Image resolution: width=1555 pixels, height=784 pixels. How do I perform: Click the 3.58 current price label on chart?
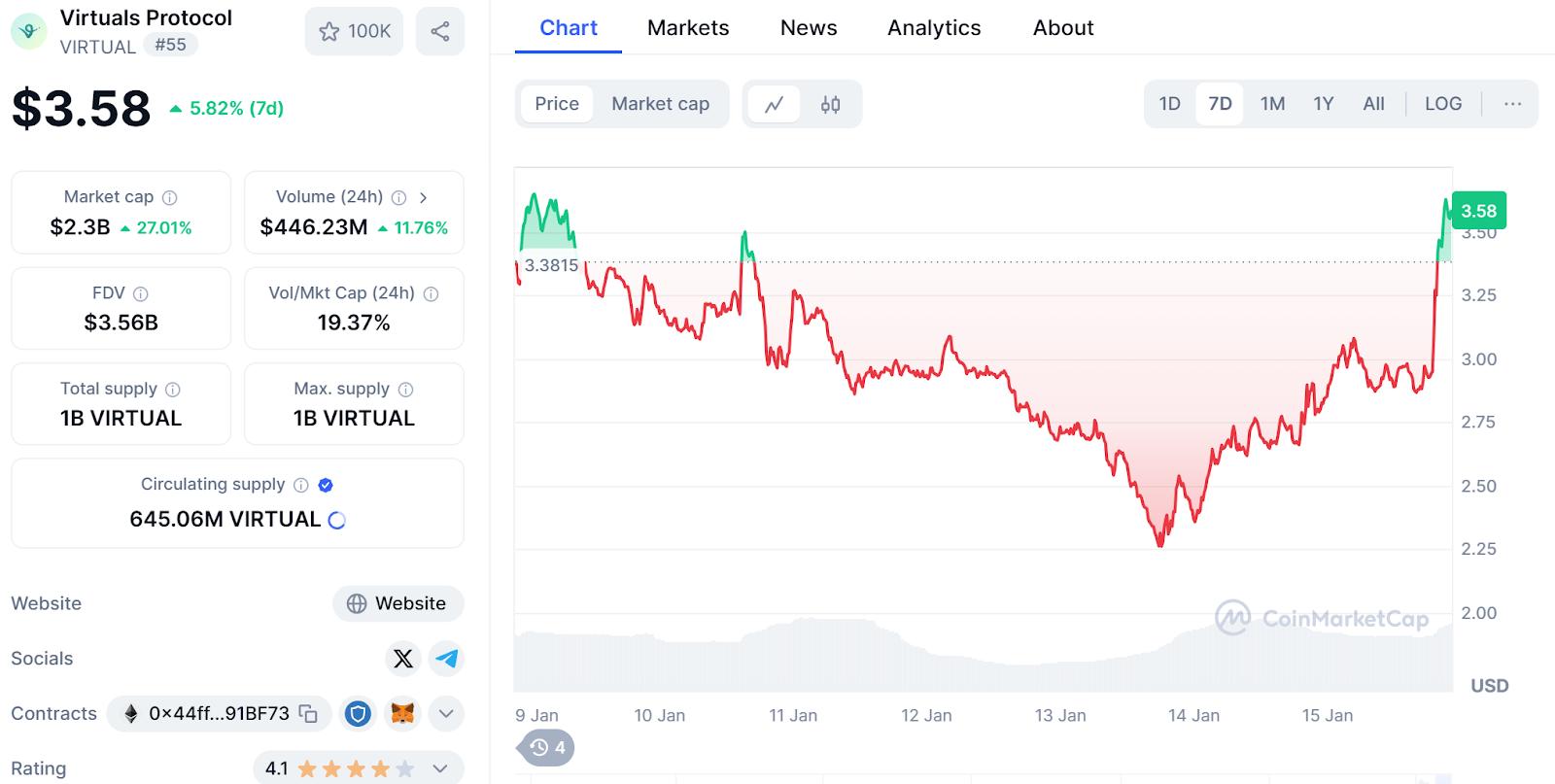tap(1479, 211)
